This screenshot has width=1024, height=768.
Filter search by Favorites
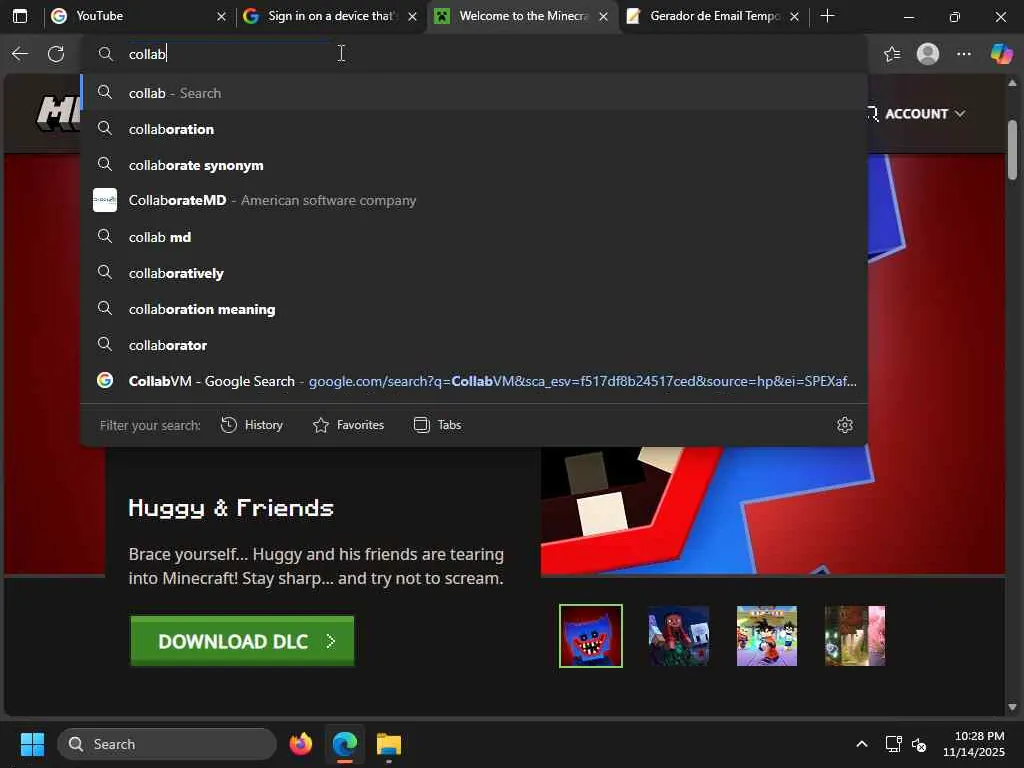[x=348, y=425]
